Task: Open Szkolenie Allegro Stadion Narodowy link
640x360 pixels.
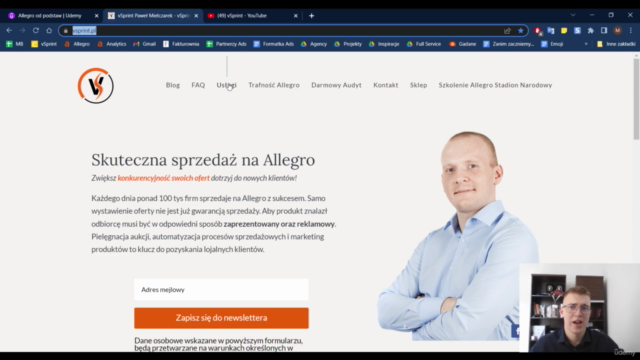Action: point(495,85)
